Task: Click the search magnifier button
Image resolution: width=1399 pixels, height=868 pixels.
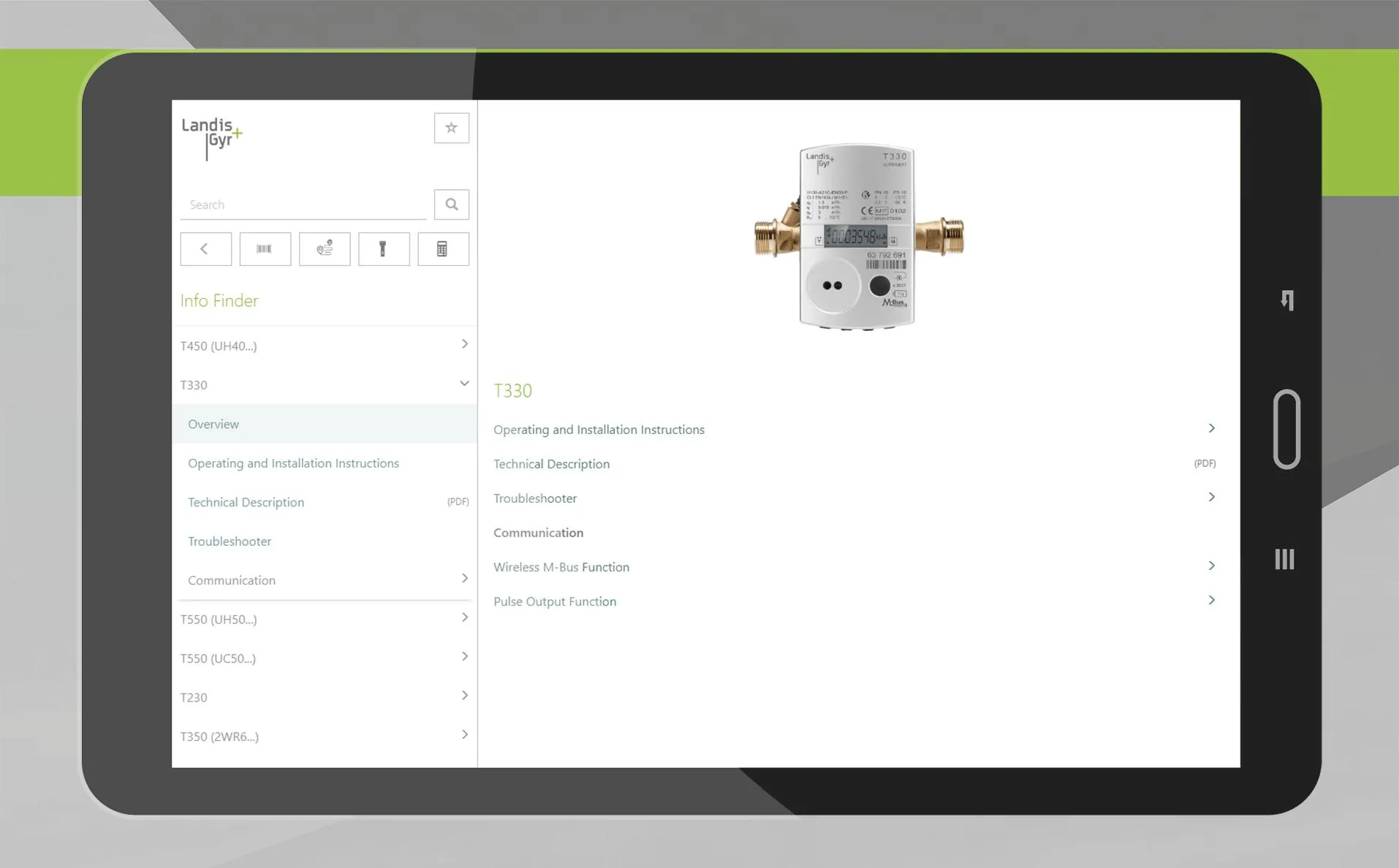Action: click(x=451, y=205)
